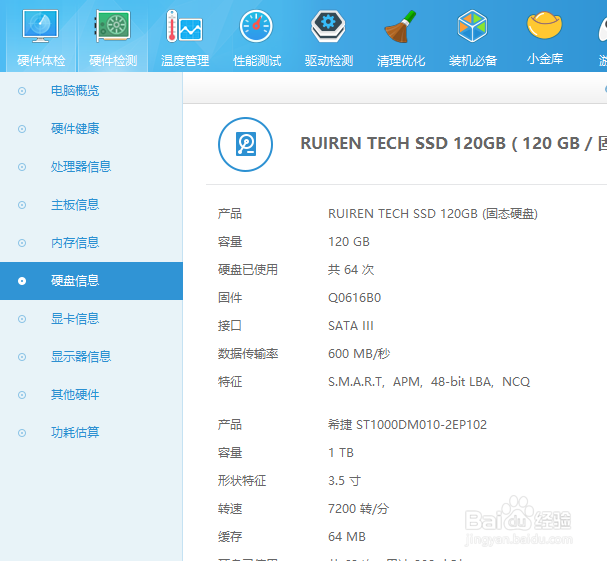Screen dimensions: 607x561
Task: Open 显卡信息 in sidebar
Action: pyautogui.click(x=75, y=319)
